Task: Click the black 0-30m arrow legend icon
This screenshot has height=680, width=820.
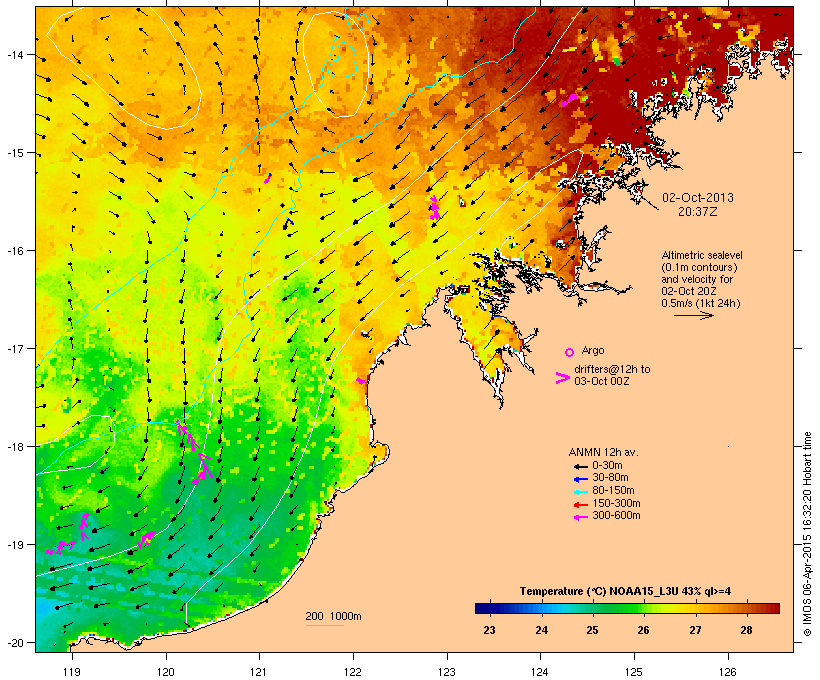Action: tap(580, 466)
